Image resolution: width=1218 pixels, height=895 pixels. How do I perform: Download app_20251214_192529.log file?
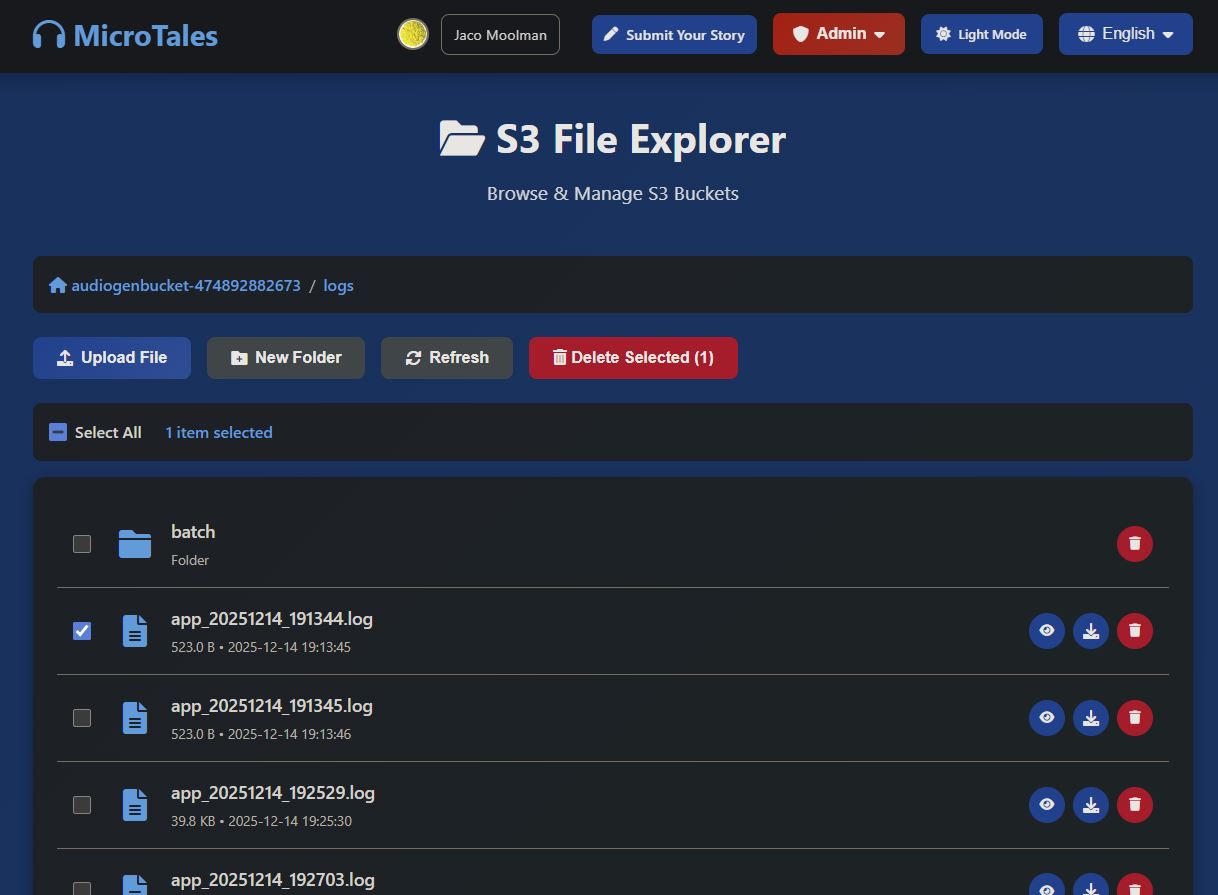tap(1090, 805)
